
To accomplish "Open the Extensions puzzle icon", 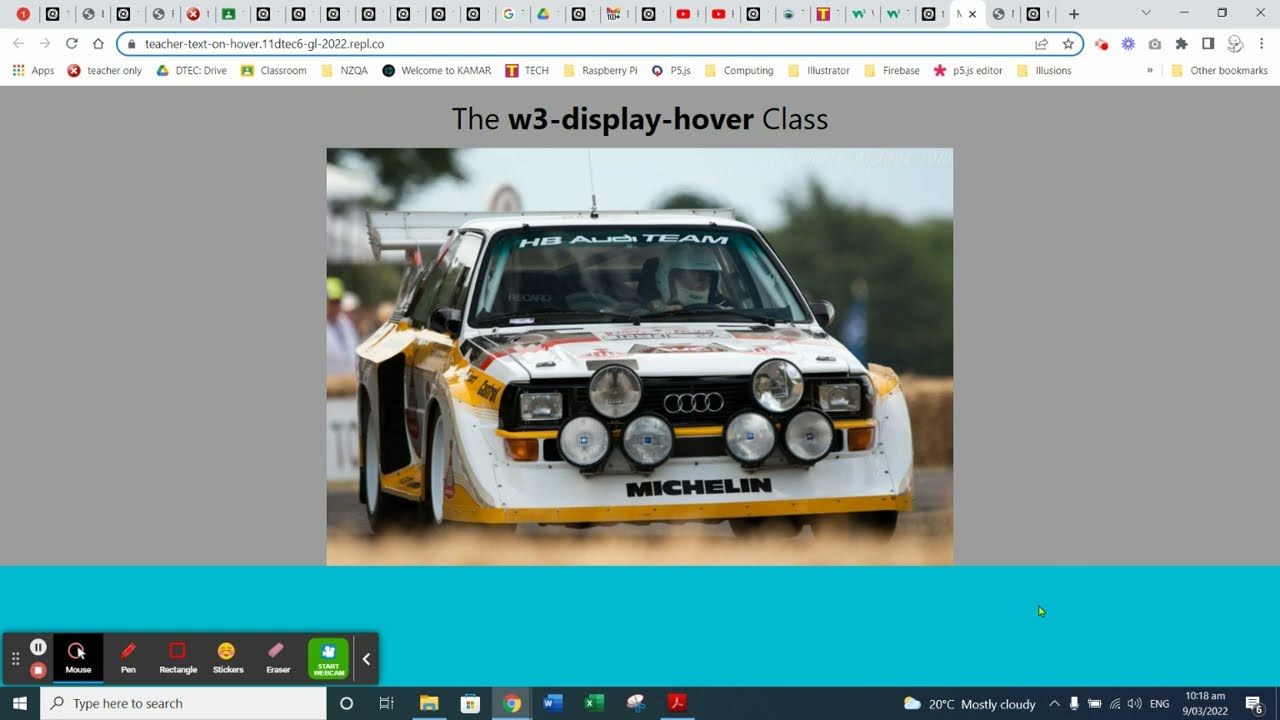I will [x=1181, y=44].
